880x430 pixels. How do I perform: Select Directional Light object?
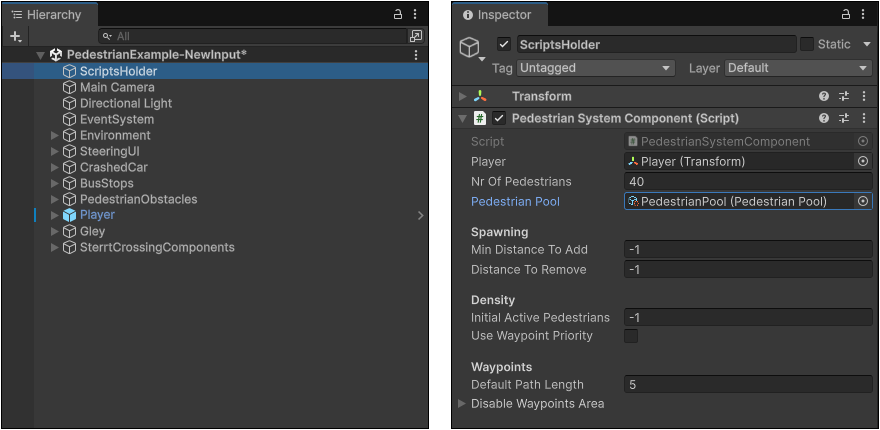click(126, 103)
